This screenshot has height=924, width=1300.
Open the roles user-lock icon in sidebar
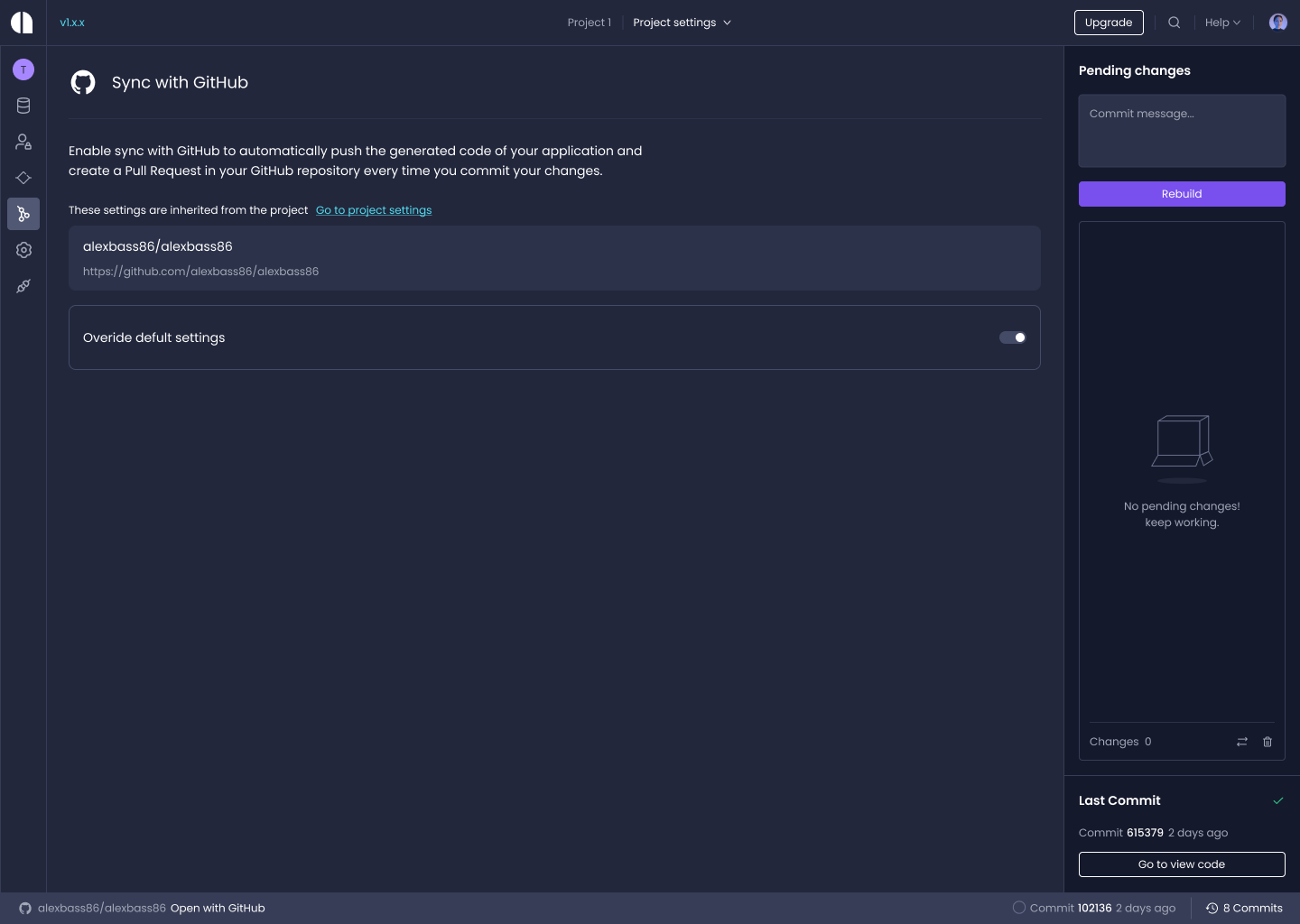[x=23, y=142]
